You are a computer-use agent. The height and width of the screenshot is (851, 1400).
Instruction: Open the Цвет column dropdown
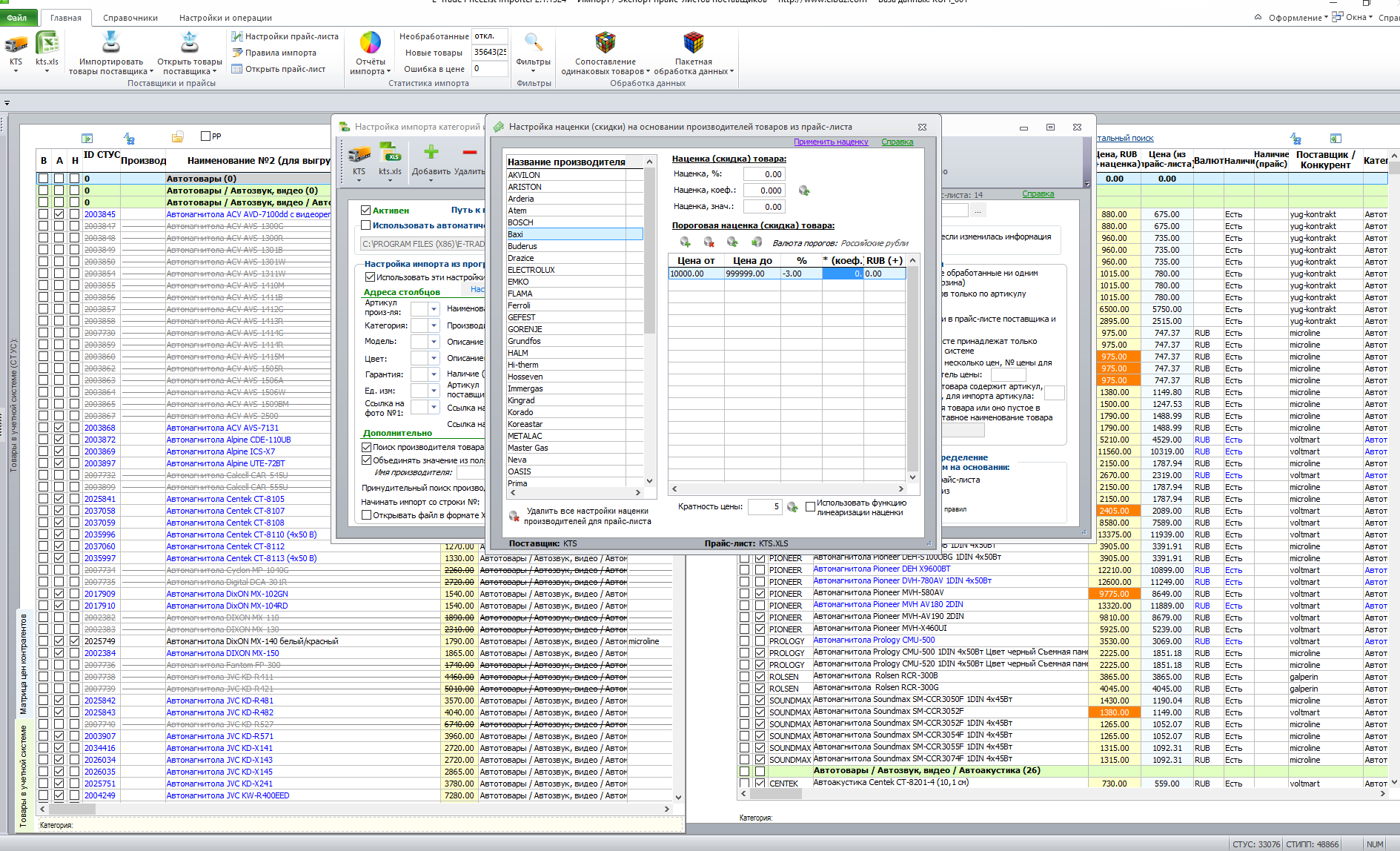434,358
